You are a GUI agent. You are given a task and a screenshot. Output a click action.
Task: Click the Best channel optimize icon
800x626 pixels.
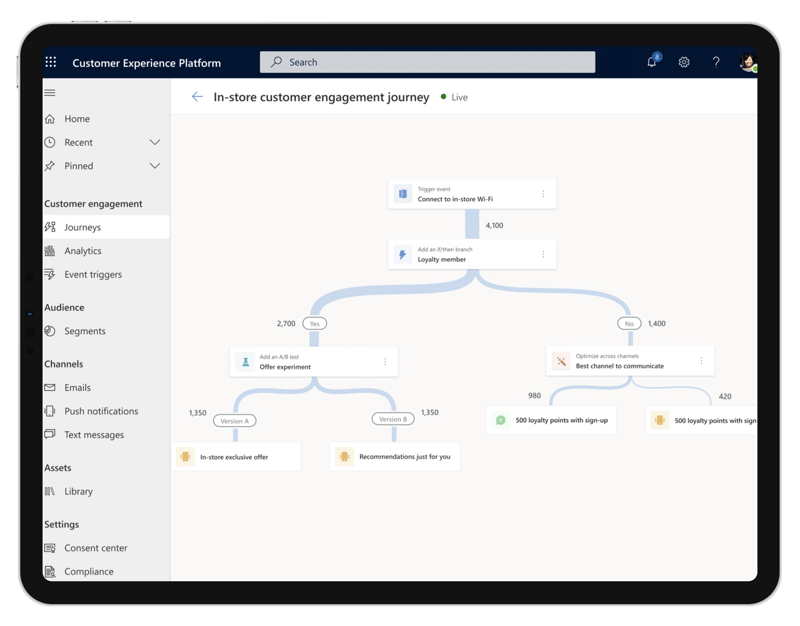[561, 361]
